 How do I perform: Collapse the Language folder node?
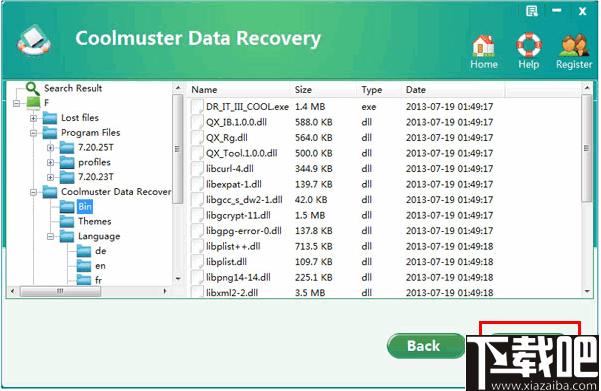(51, 237)
